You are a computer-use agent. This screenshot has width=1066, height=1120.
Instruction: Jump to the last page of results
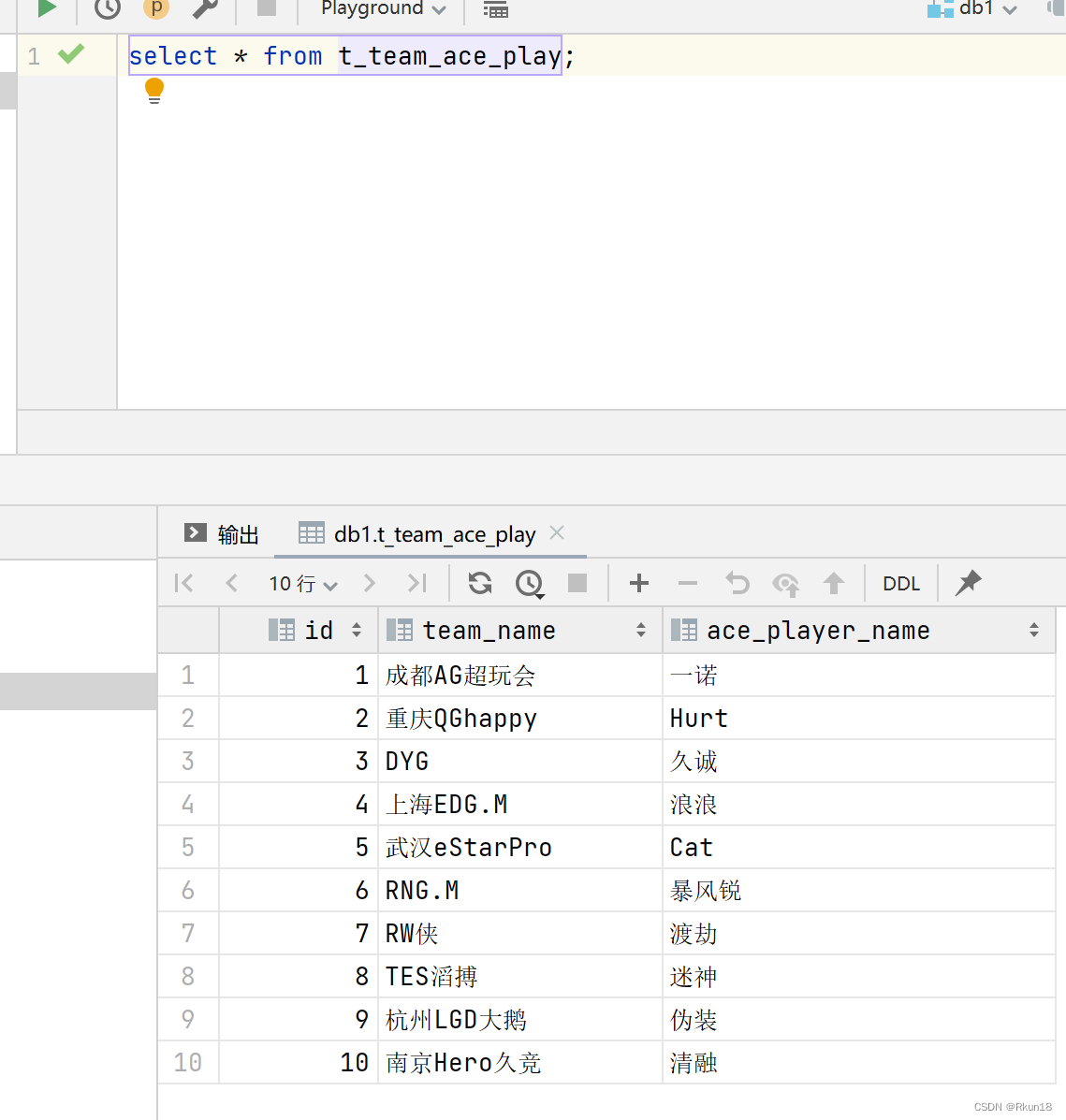(x=417, y=583)
